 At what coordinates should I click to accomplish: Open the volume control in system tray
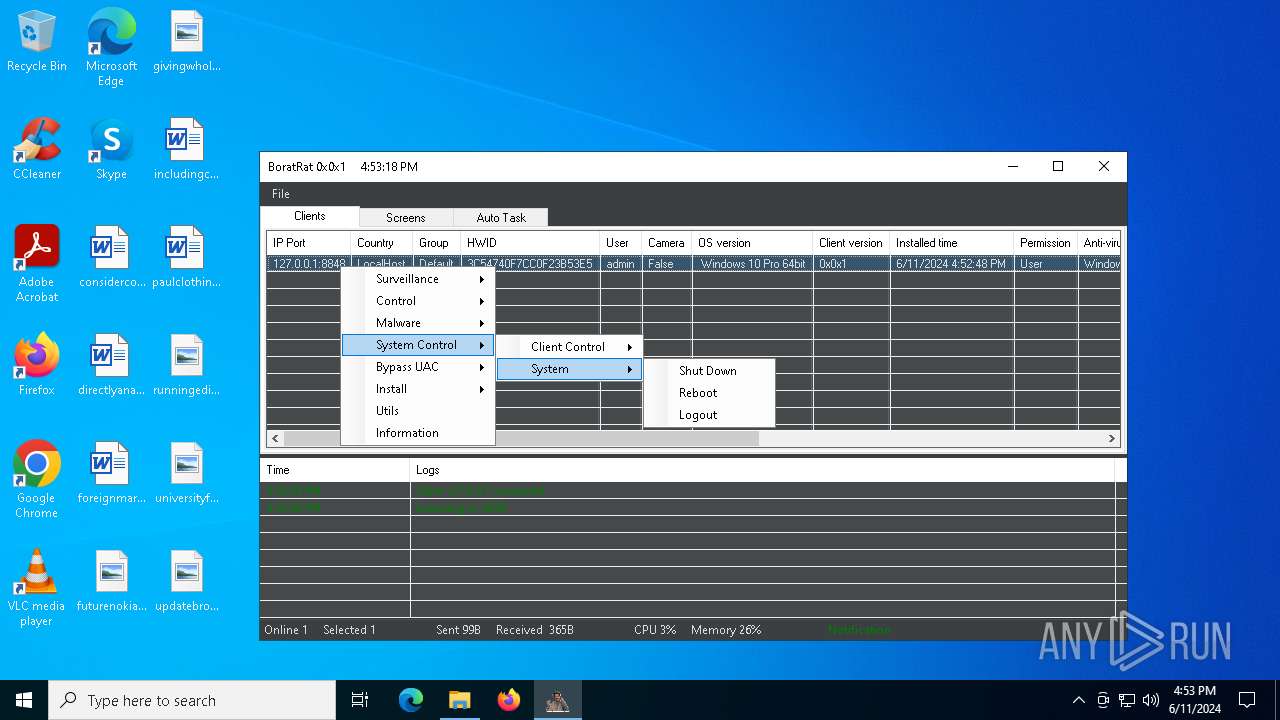(x=1150, y=700)
